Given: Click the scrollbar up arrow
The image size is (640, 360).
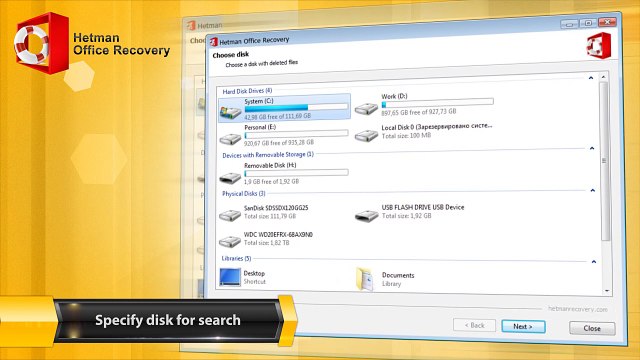Looking at the screenshot, I should 603,77.
